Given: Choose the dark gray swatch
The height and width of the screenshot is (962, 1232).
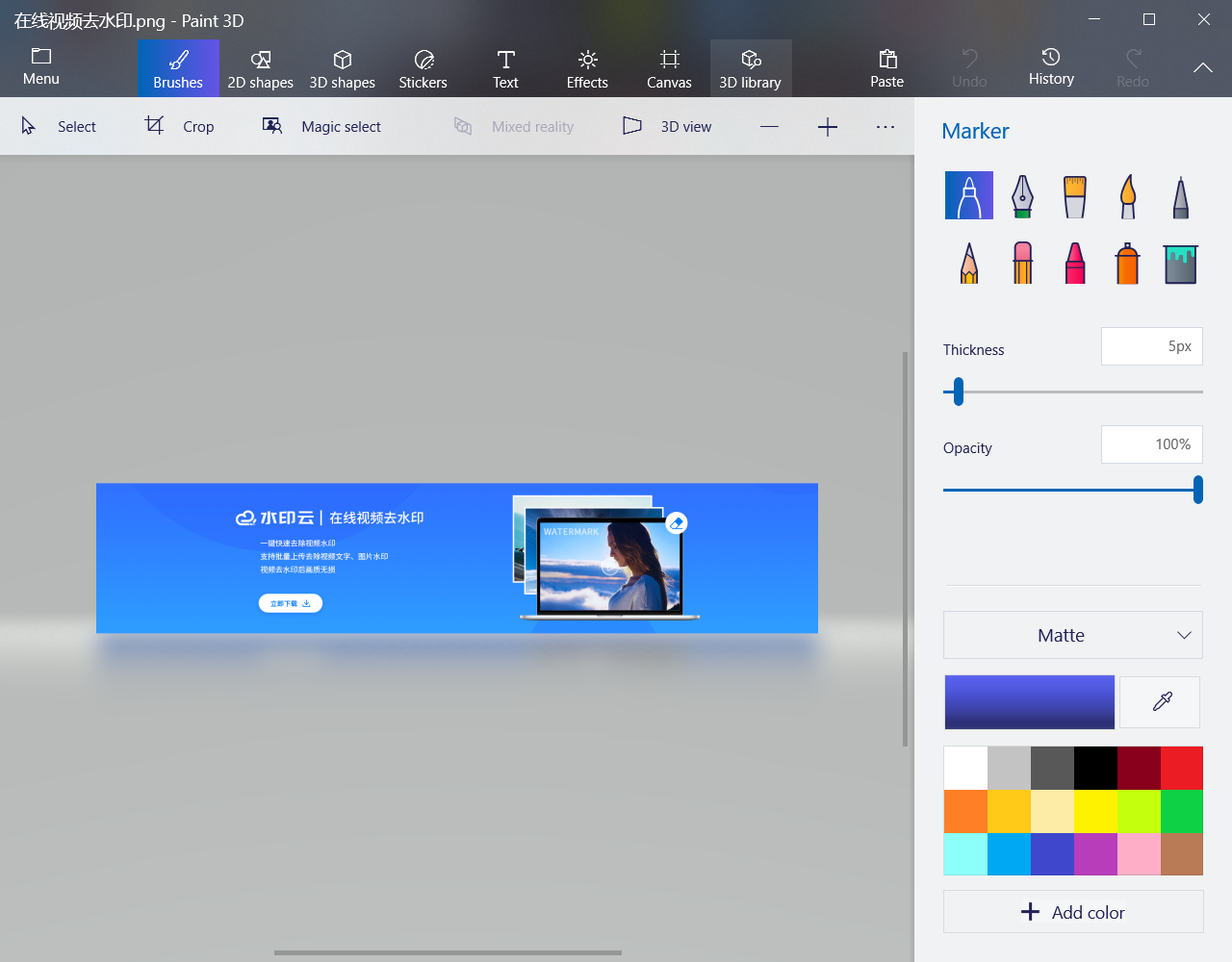Looking at the screenshot, I should click(1052, 768).
